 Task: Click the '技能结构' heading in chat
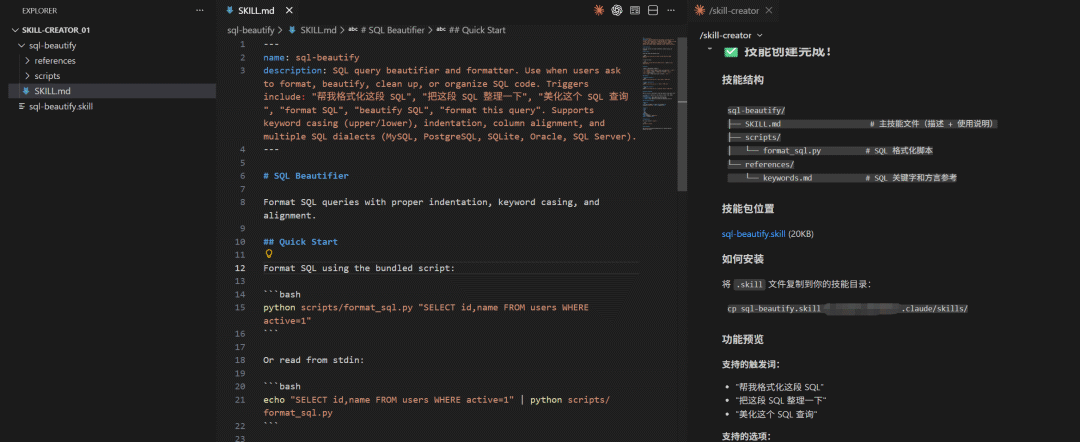[742, 79]
